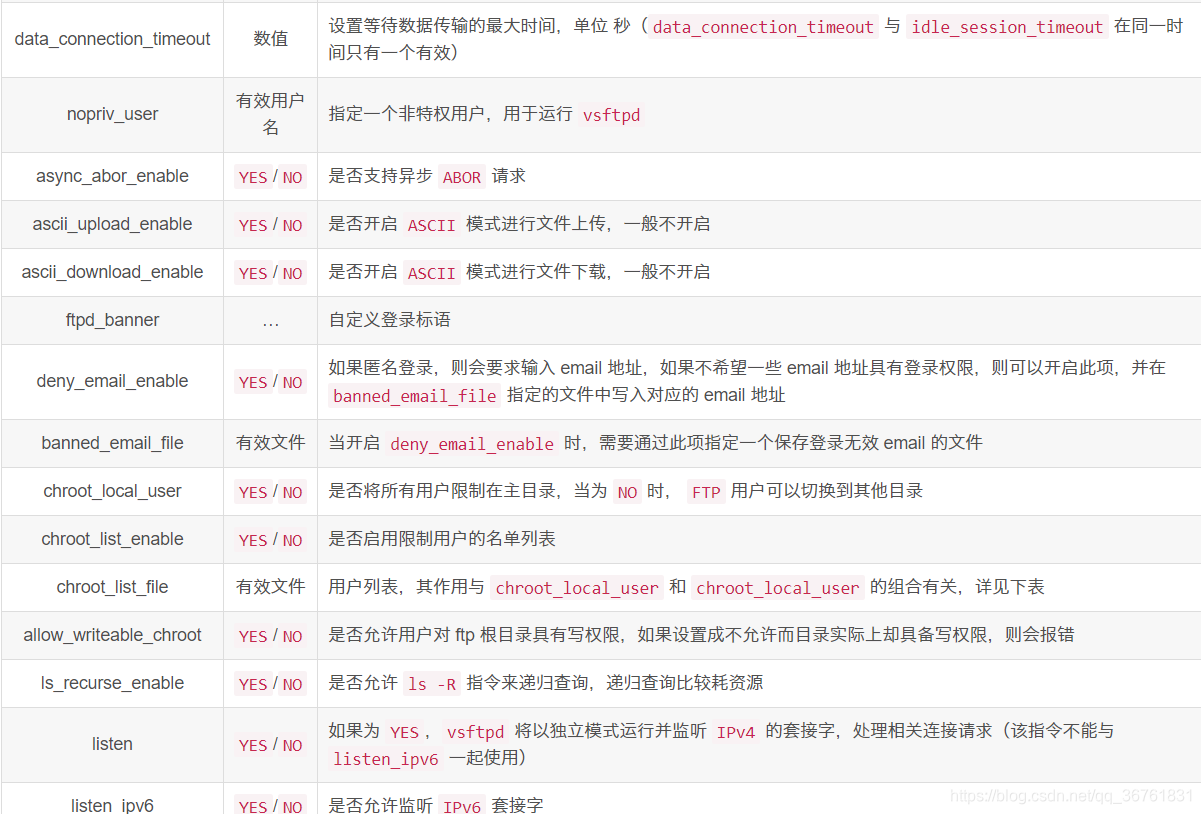The image size is (1201, 814).
Task: Click the ftpd_banner row label
Action: pyautogui.click(x=112, y=320)
